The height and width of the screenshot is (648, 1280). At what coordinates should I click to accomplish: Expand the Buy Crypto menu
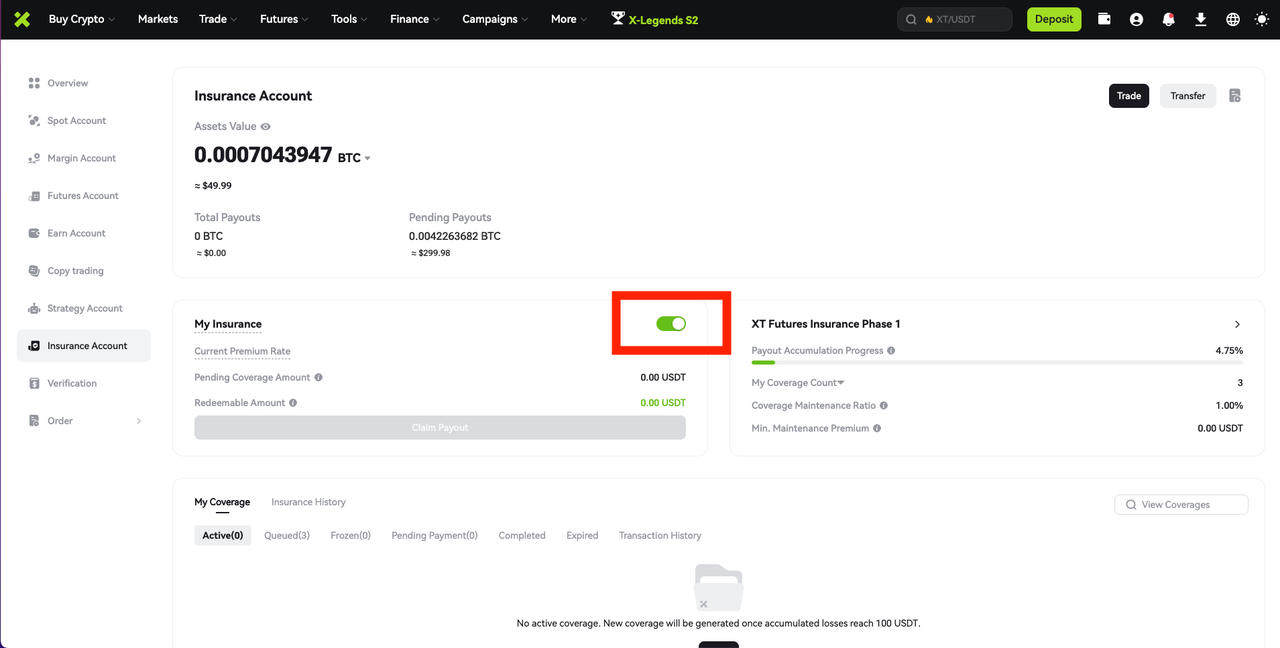pos(81,19)
